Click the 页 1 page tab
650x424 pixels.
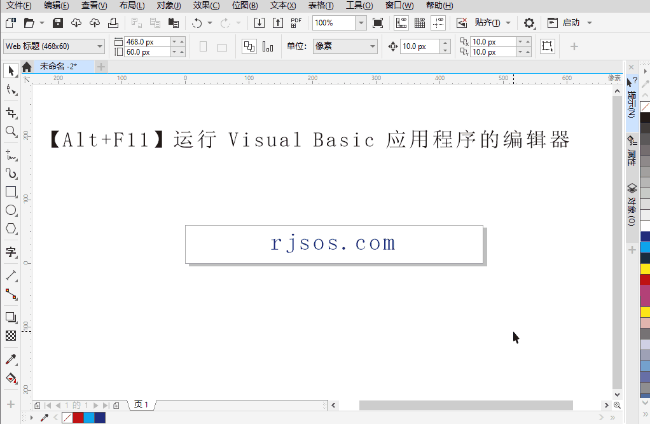pos(141,405)
